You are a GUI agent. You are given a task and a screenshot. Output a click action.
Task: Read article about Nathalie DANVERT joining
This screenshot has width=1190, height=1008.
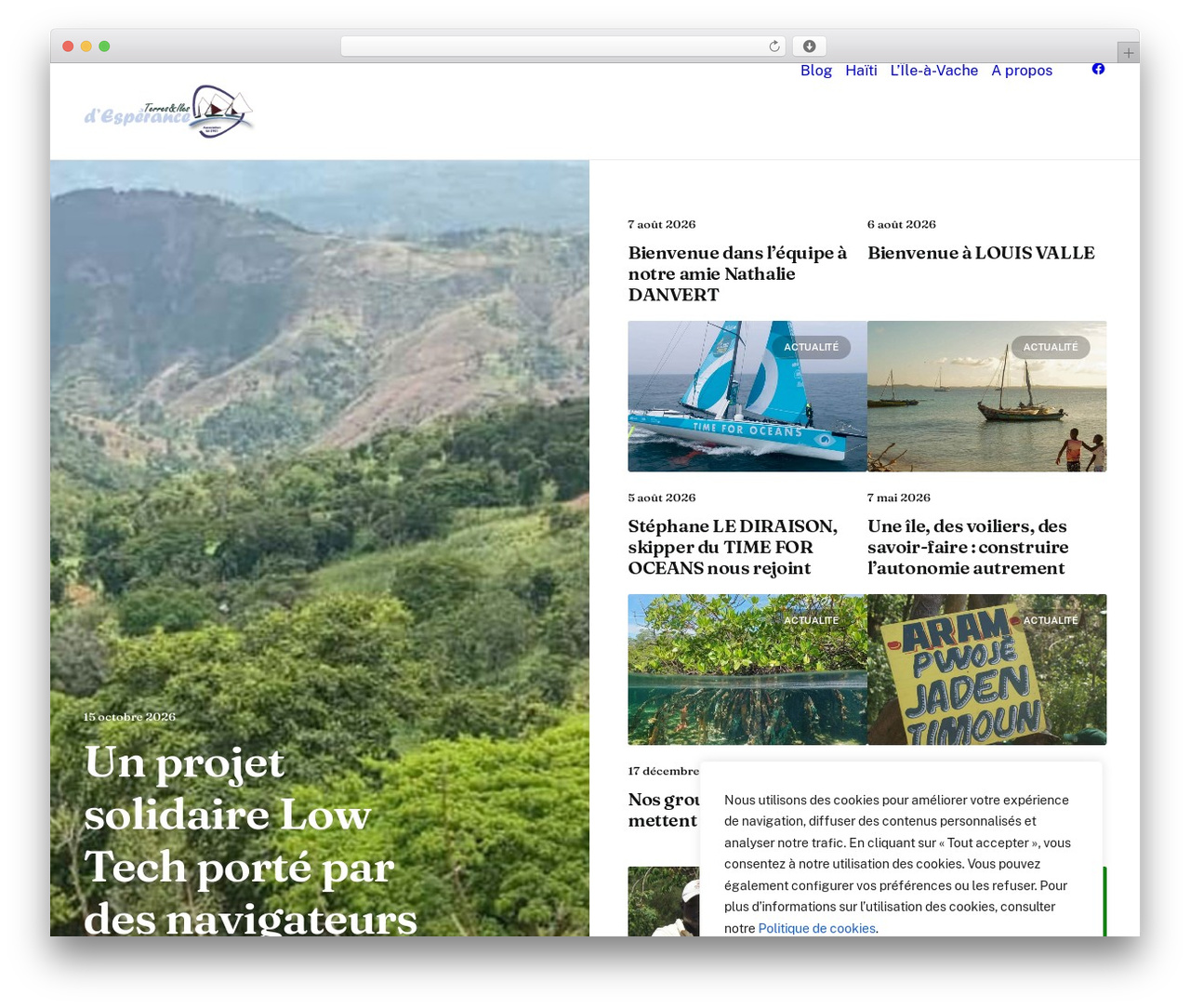tap(738, 273)
